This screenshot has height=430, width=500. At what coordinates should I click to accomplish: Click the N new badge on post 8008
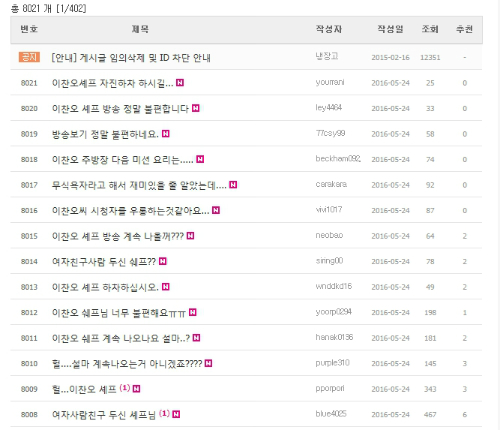(x=176, y=414)
